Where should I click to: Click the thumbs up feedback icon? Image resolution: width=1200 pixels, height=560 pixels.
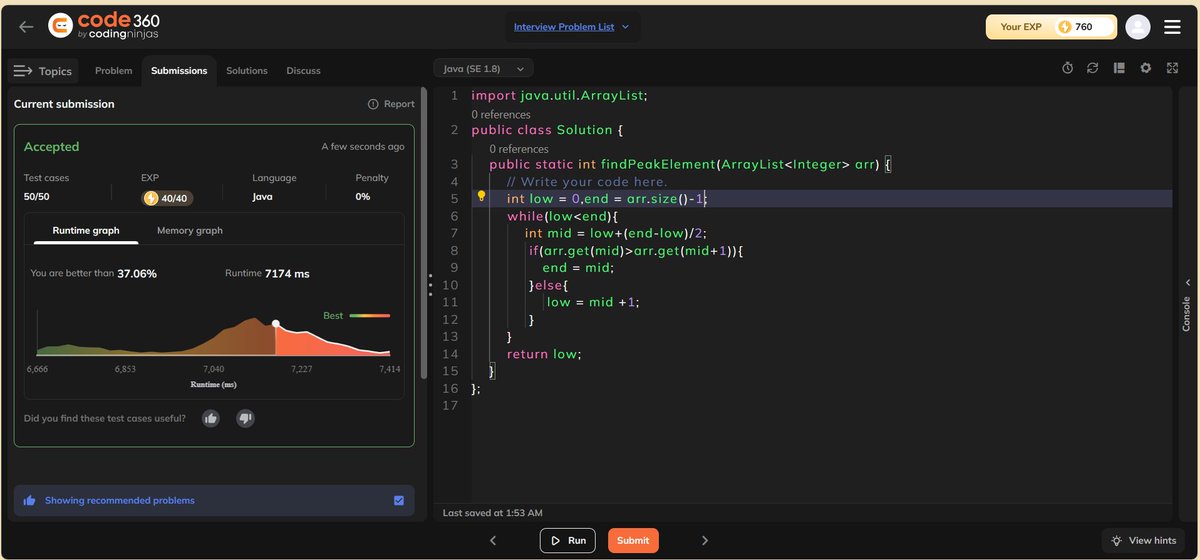click(211, 418)
